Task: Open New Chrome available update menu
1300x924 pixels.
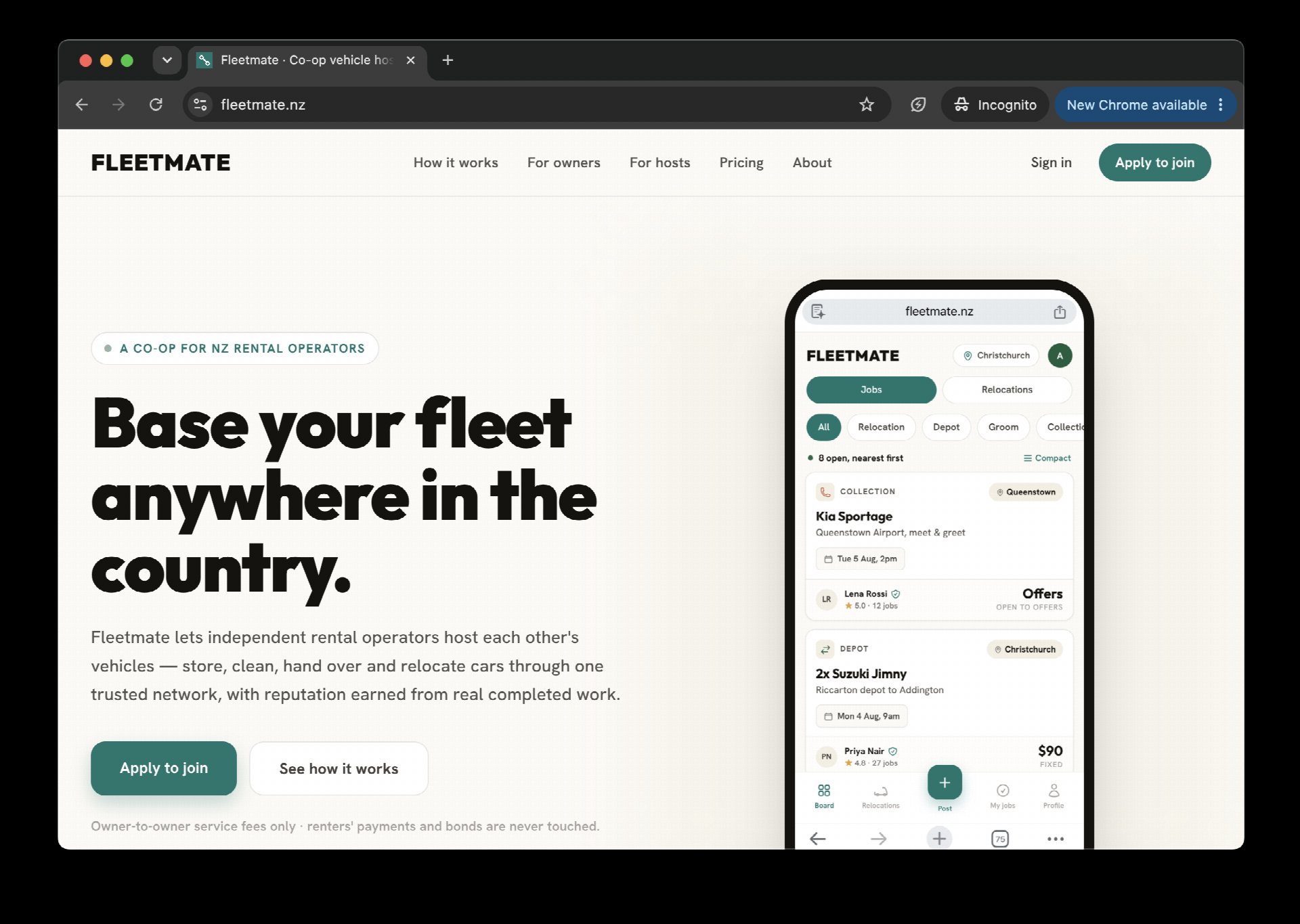Action: click(x=1145, y=104)
